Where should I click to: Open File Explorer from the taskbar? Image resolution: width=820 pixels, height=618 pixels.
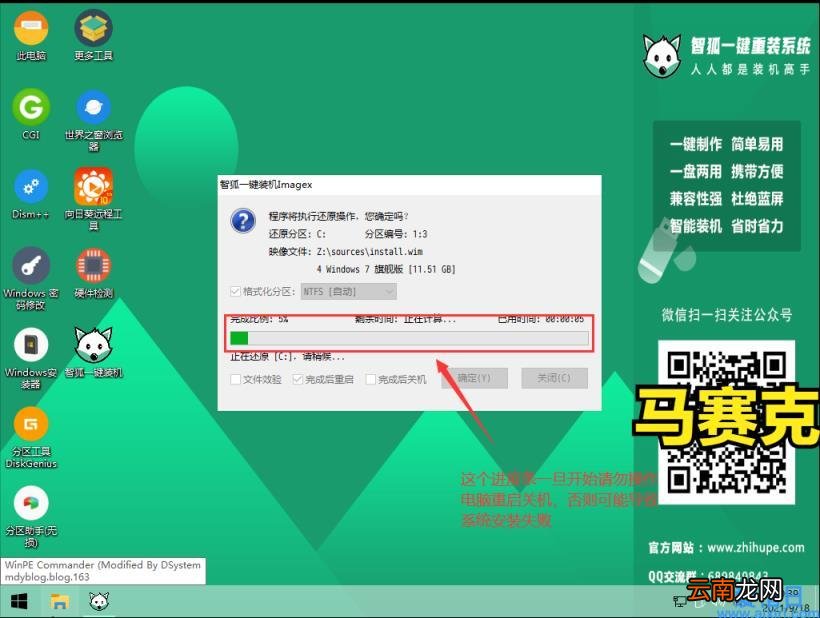tap(59, 602)
